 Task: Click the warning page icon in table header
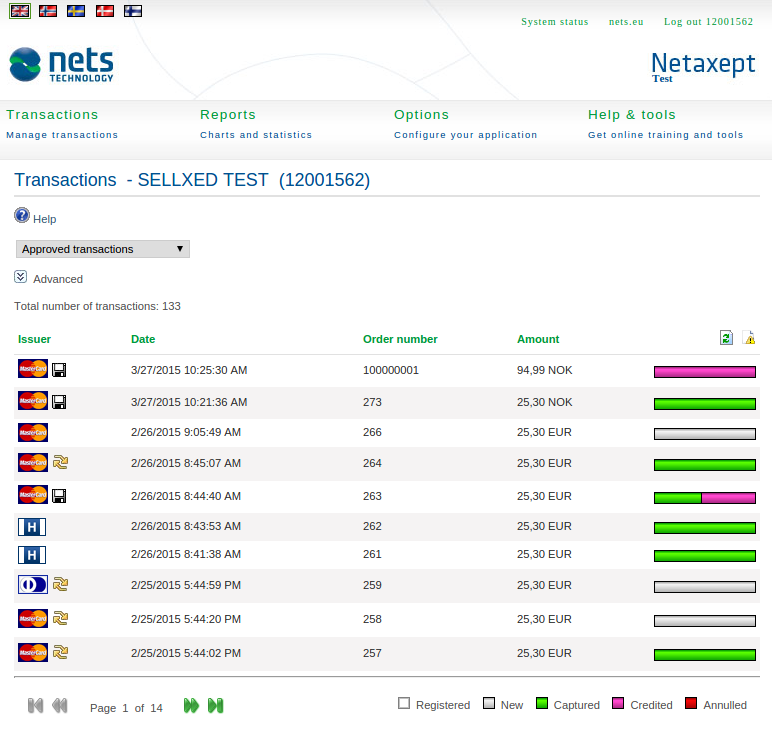coord(749,337)
